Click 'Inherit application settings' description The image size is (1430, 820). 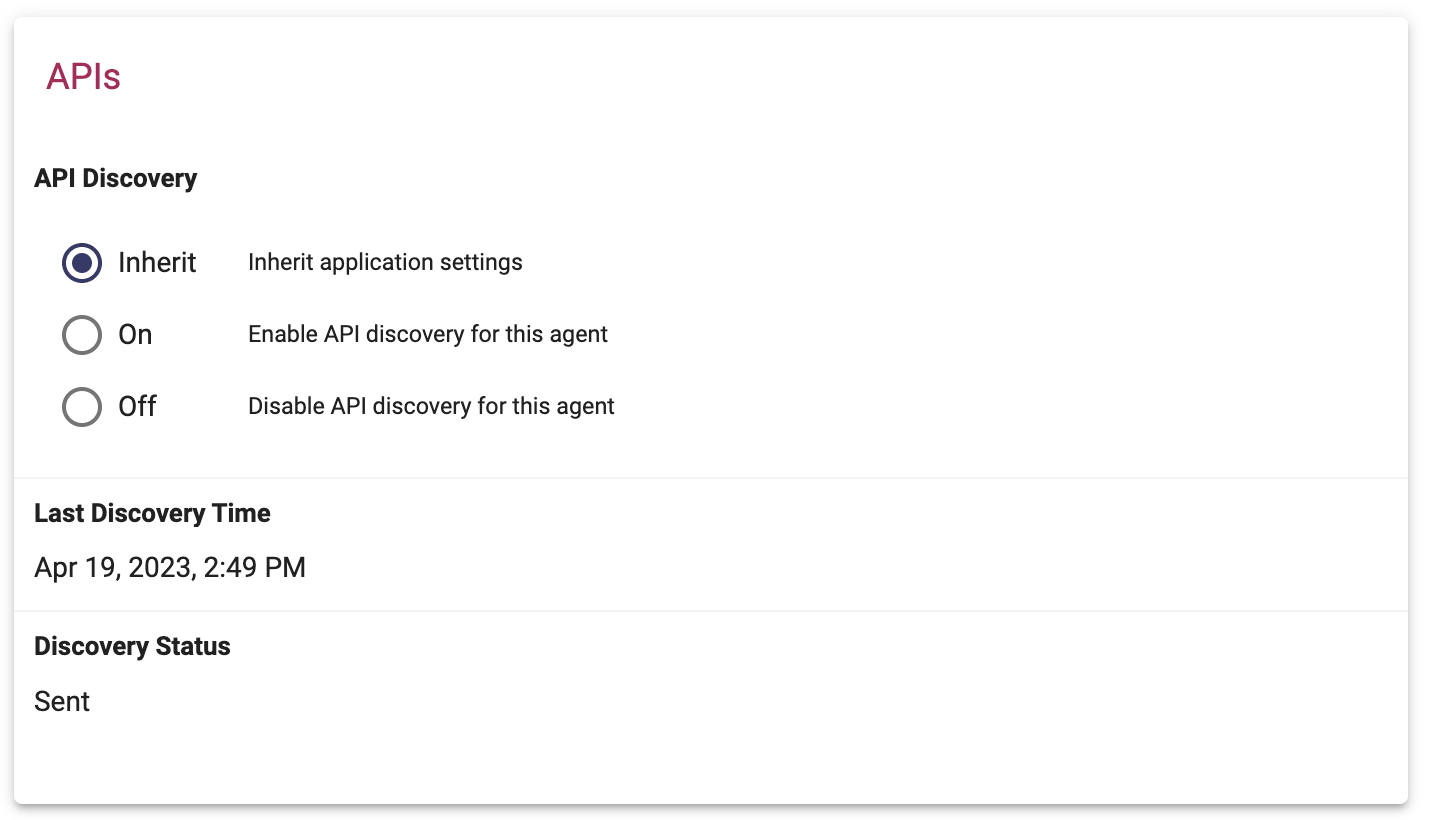pos(385,263)
